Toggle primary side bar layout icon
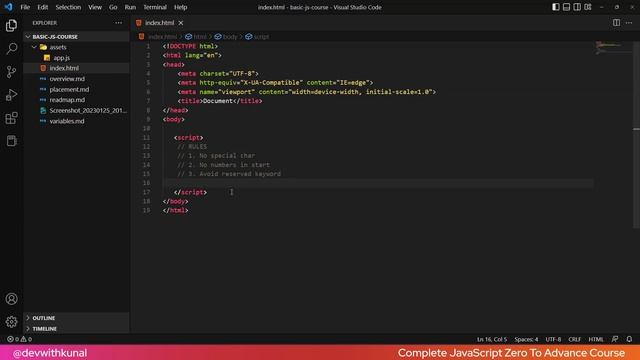 (556, 7)
